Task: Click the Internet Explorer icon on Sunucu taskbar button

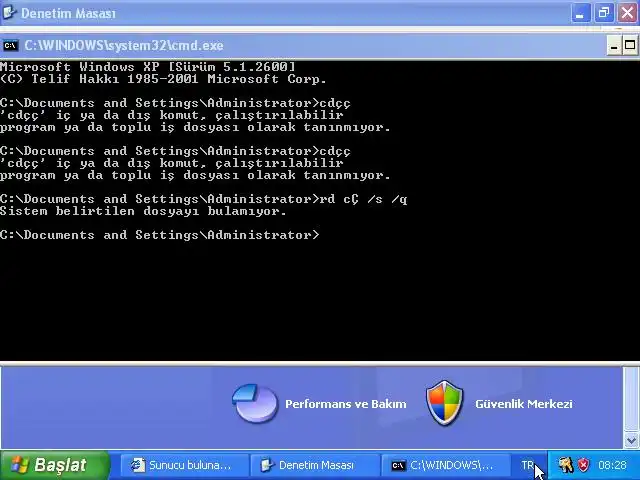Action: point(138,465)
